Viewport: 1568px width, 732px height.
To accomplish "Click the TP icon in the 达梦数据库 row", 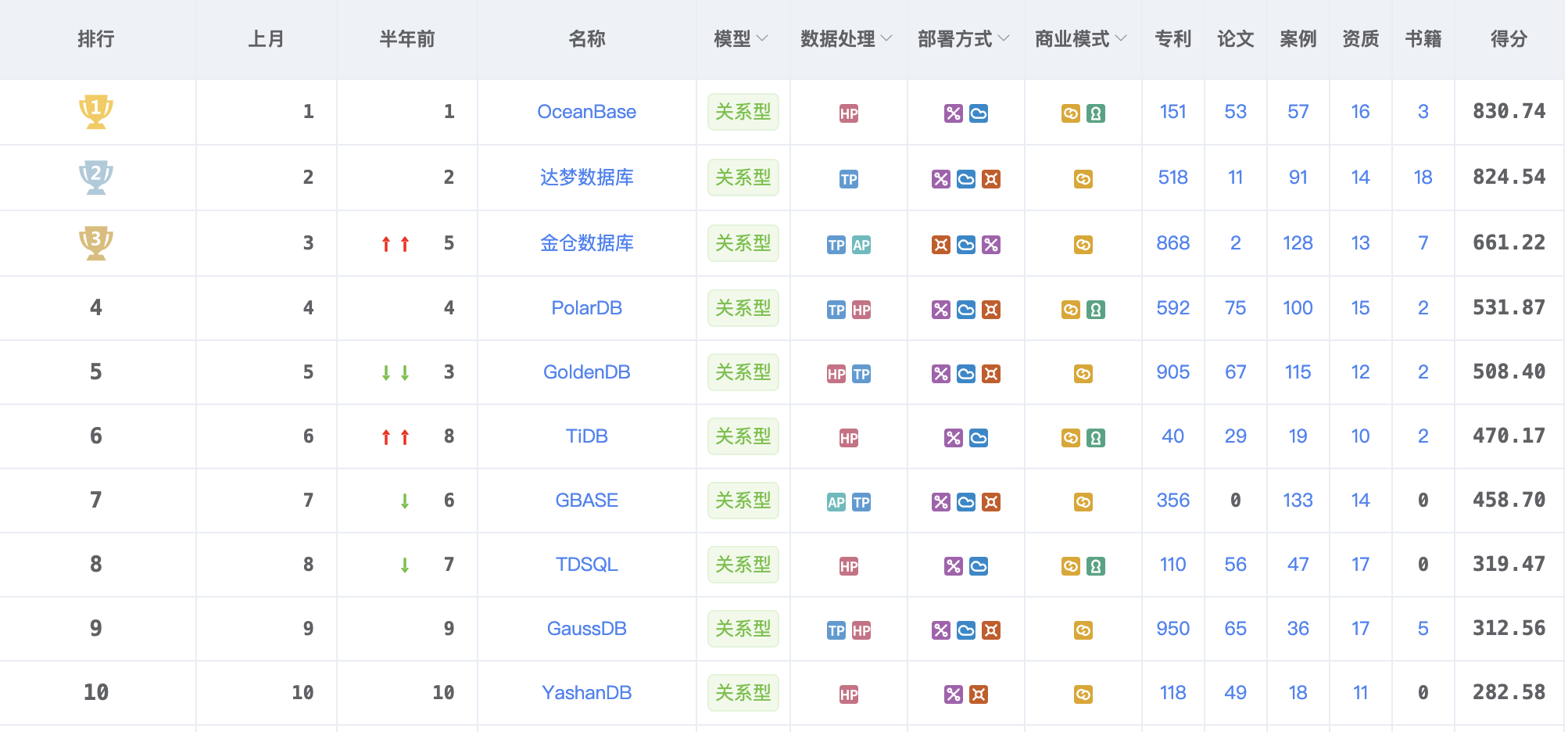I will click(849, 179).
